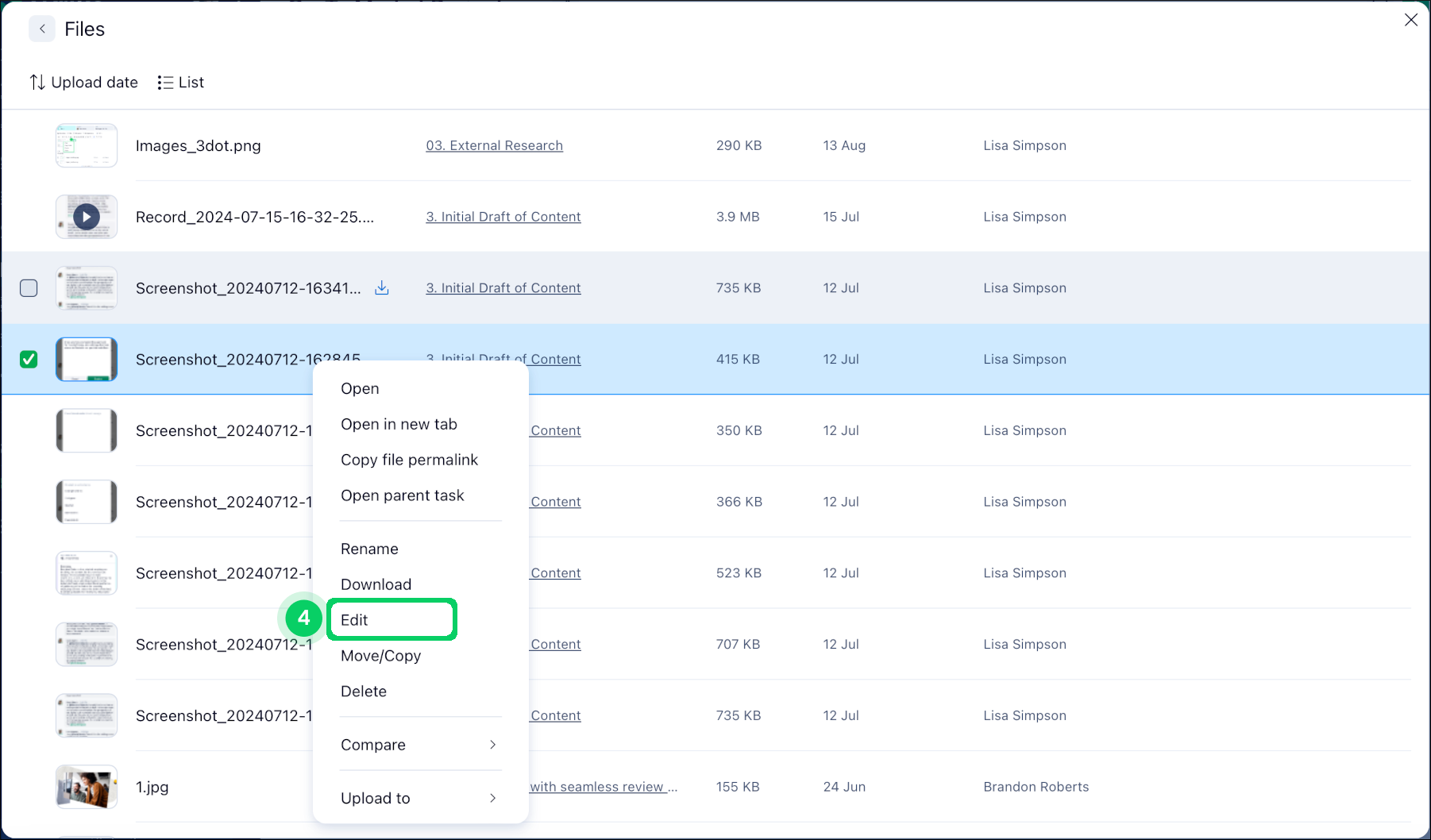Select 'Open in new tab' from the menu

pyautogui.click(x=399, y=424)
